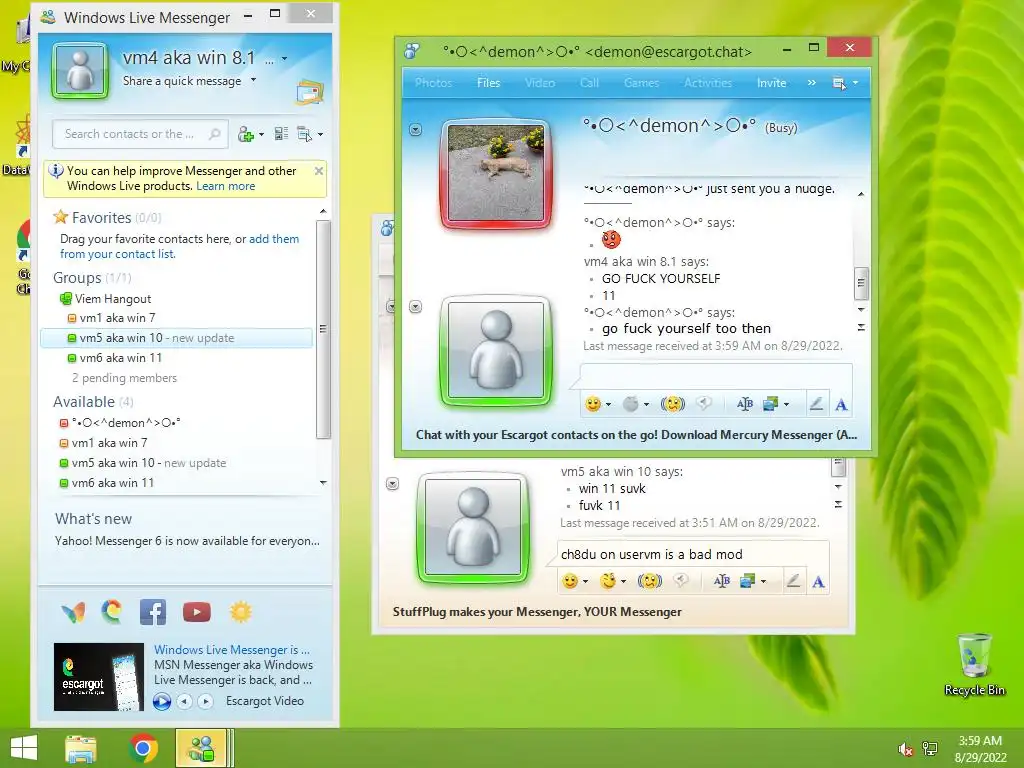Change background picture in demon chat
Viewport: 1024px width, 768px height.
click(771, 404)
